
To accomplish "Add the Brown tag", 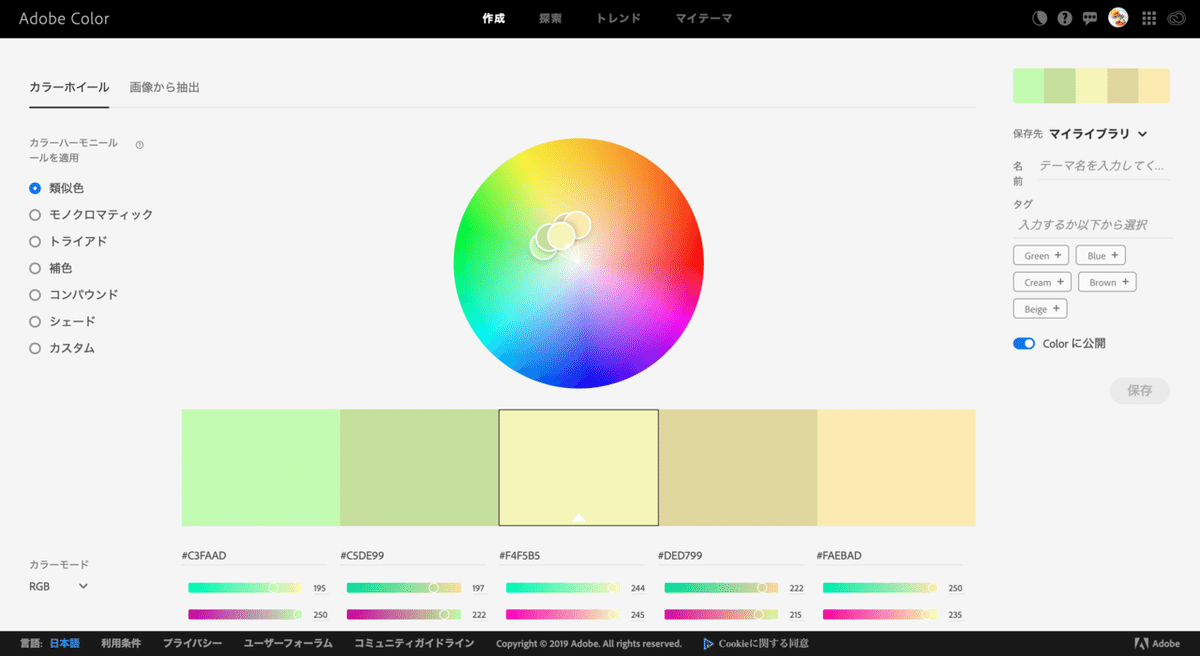I will [x=1107, y=282].
